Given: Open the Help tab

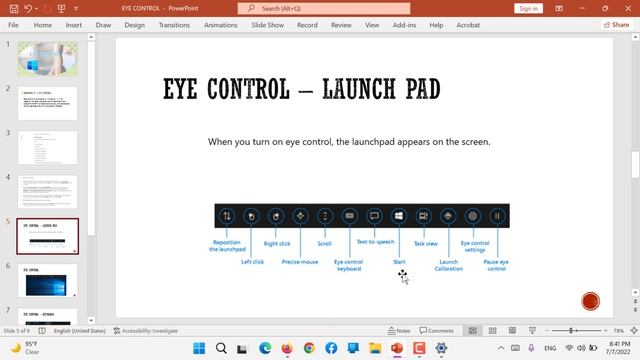Looking at the screenshot, I should point(436,25).
